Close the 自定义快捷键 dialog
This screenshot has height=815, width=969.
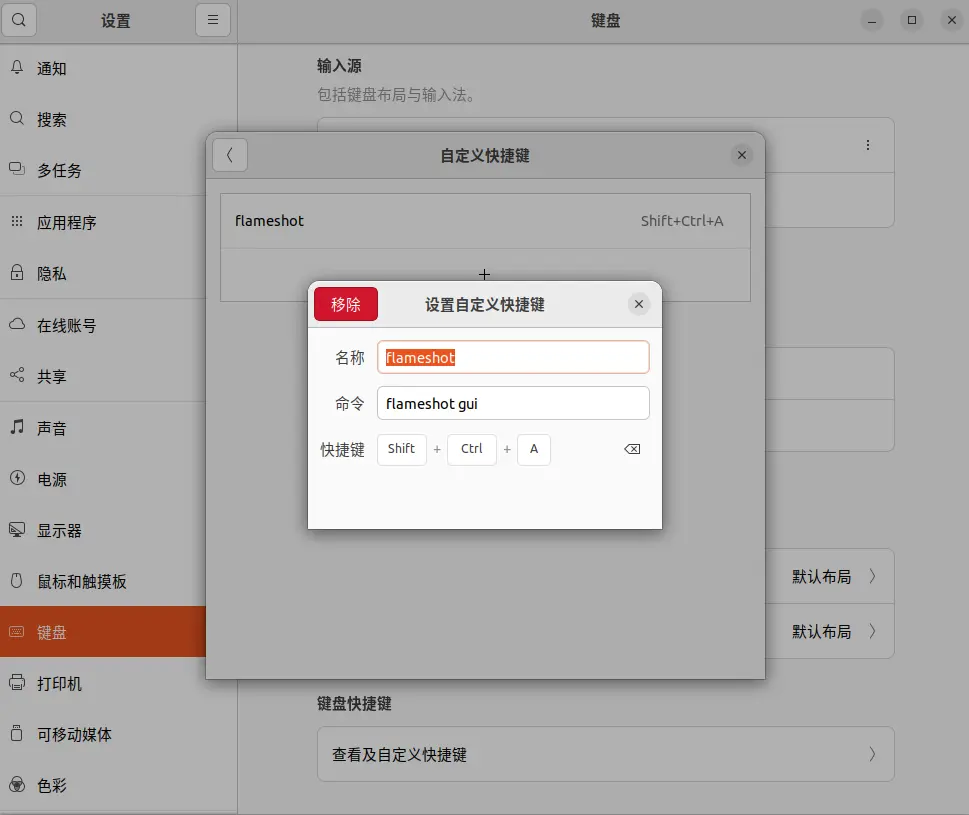(x=742, y=155)
